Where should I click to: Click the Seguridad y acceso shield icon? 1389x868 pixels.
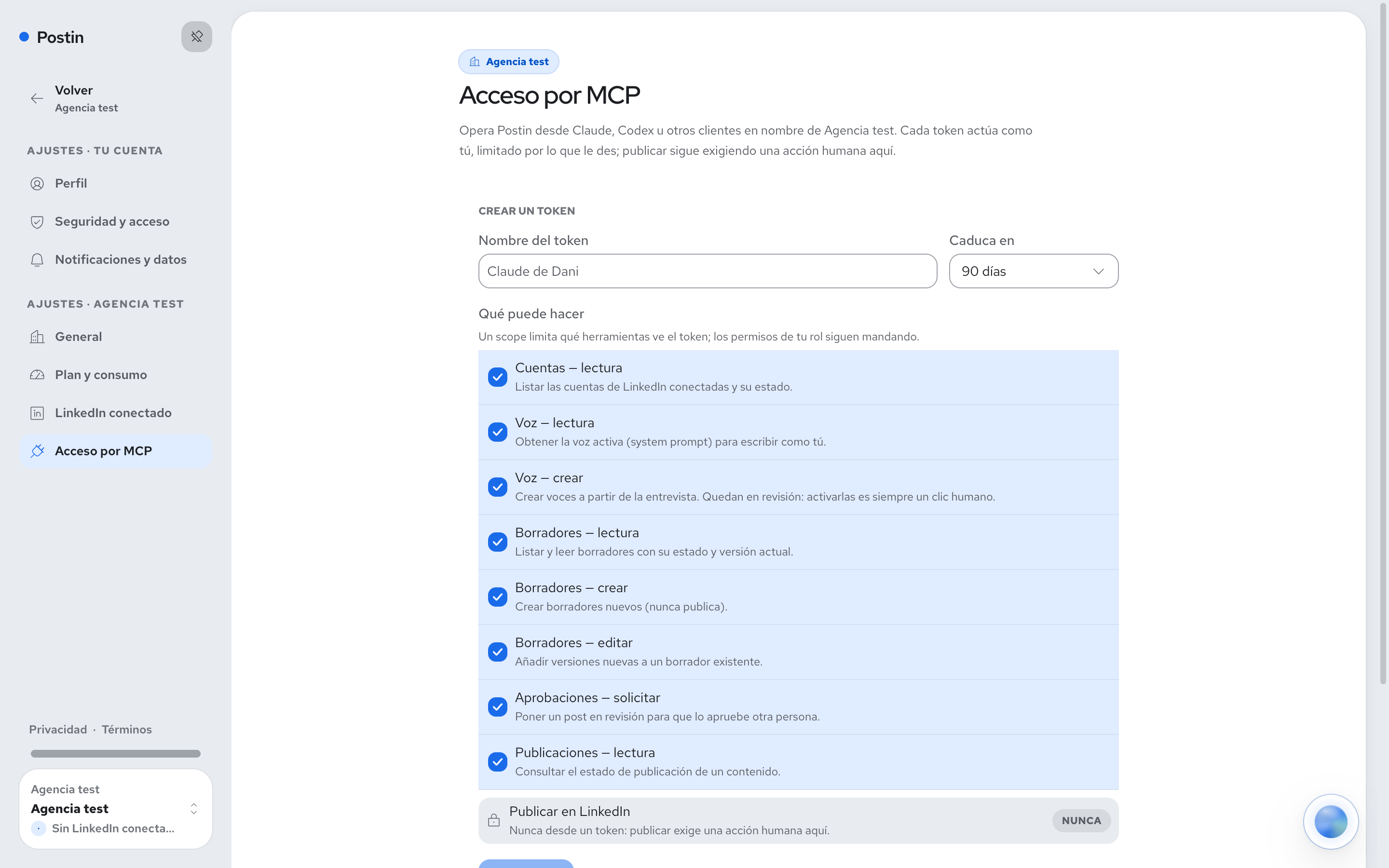[x=37, y=222]
